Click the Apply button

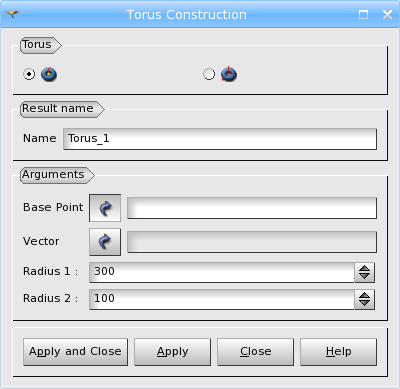point(173,352)
